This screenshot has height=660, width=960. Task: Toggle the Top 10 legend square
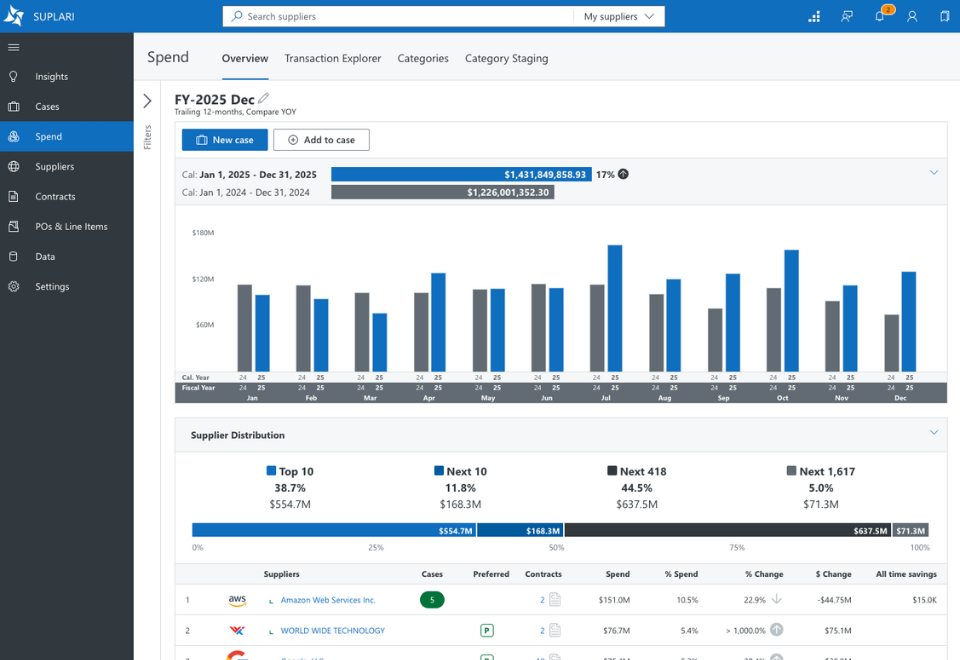coord(271,471)
